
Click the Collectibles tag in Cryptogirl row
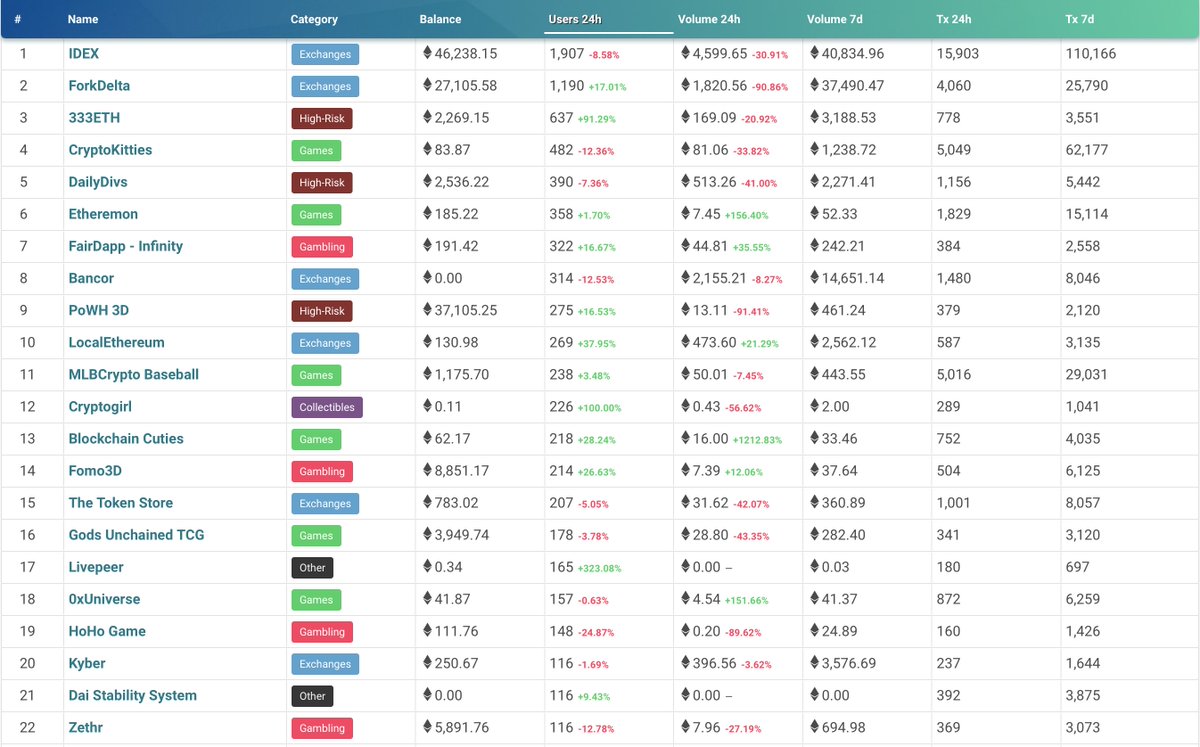(327, 407)
